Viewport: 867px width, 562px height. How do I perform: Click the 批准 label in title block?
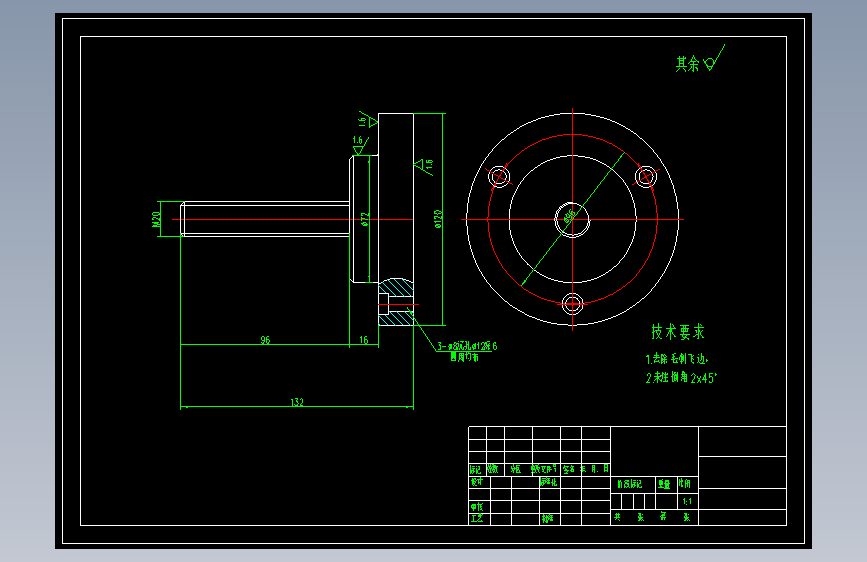click(547, 519)
